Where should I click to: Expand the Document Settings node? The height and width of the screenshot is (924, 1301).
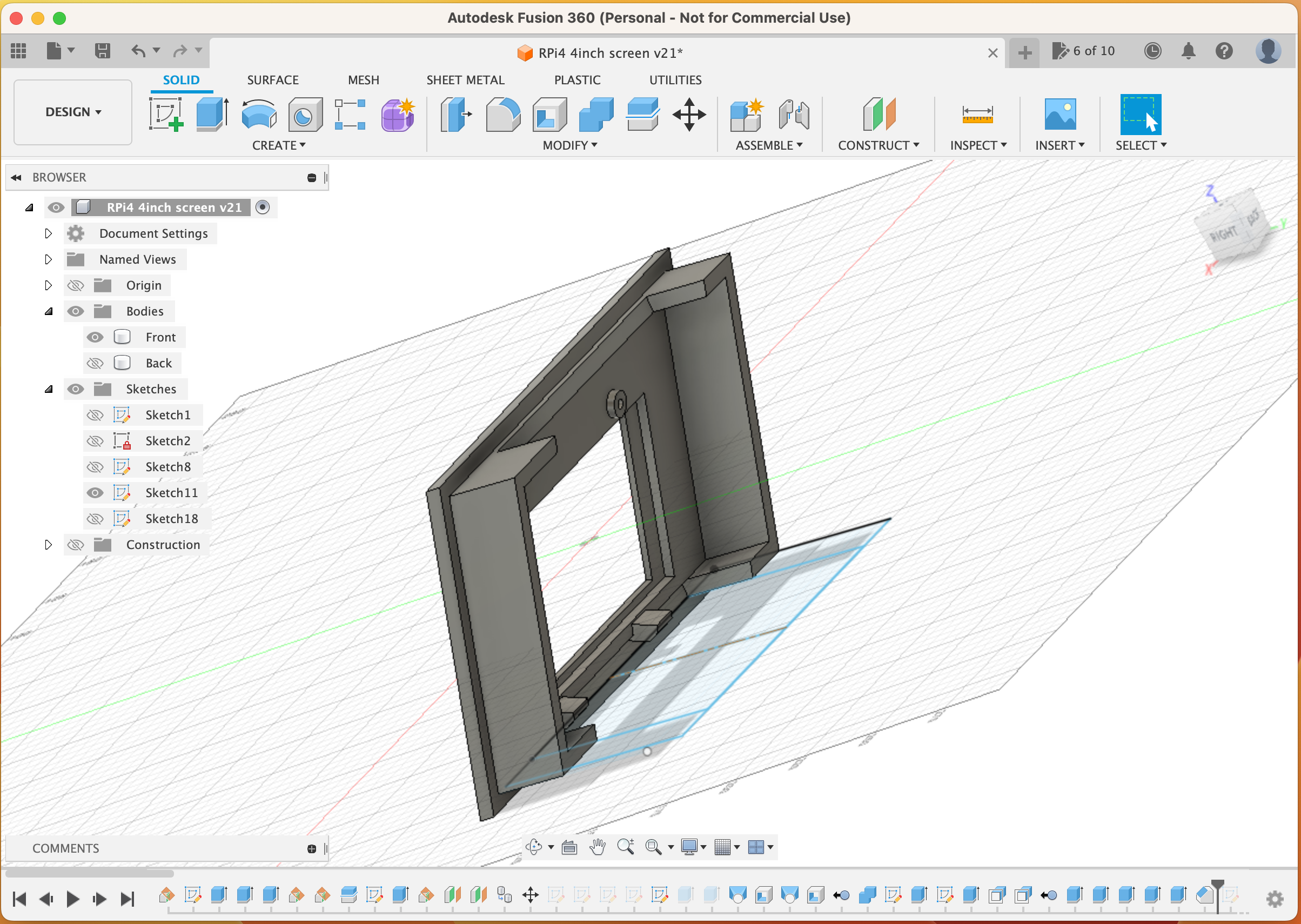(48, 232)
